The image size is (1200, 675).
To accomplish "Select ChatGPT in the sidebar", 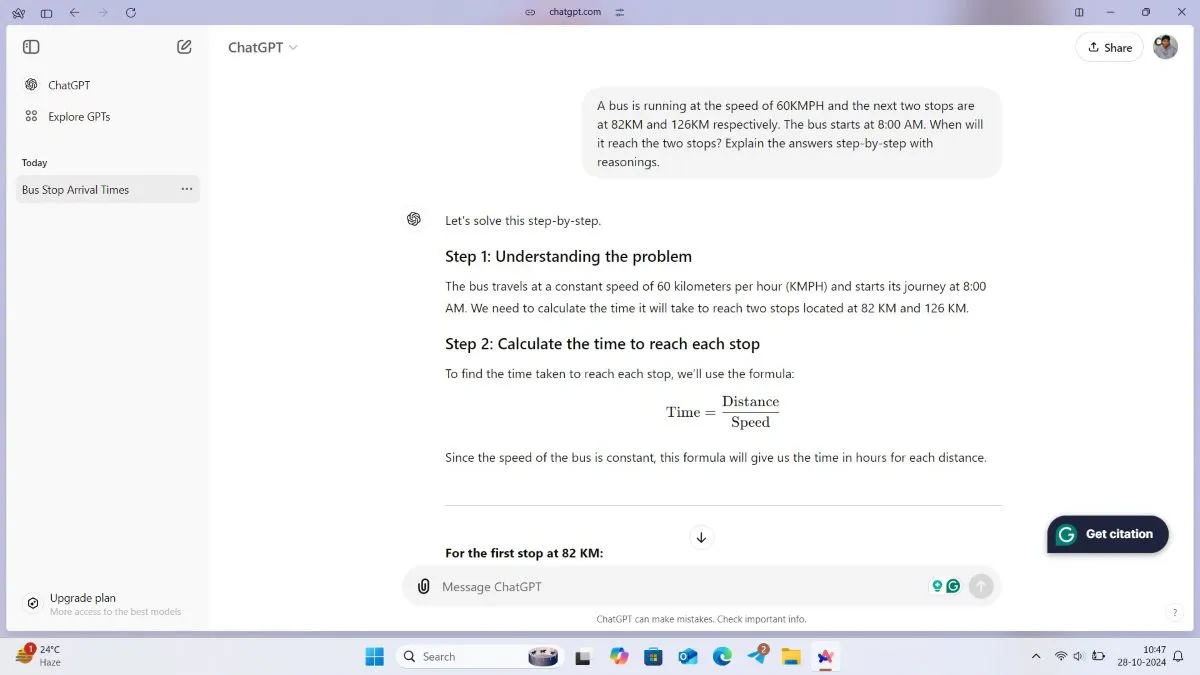I will (108, 85).
